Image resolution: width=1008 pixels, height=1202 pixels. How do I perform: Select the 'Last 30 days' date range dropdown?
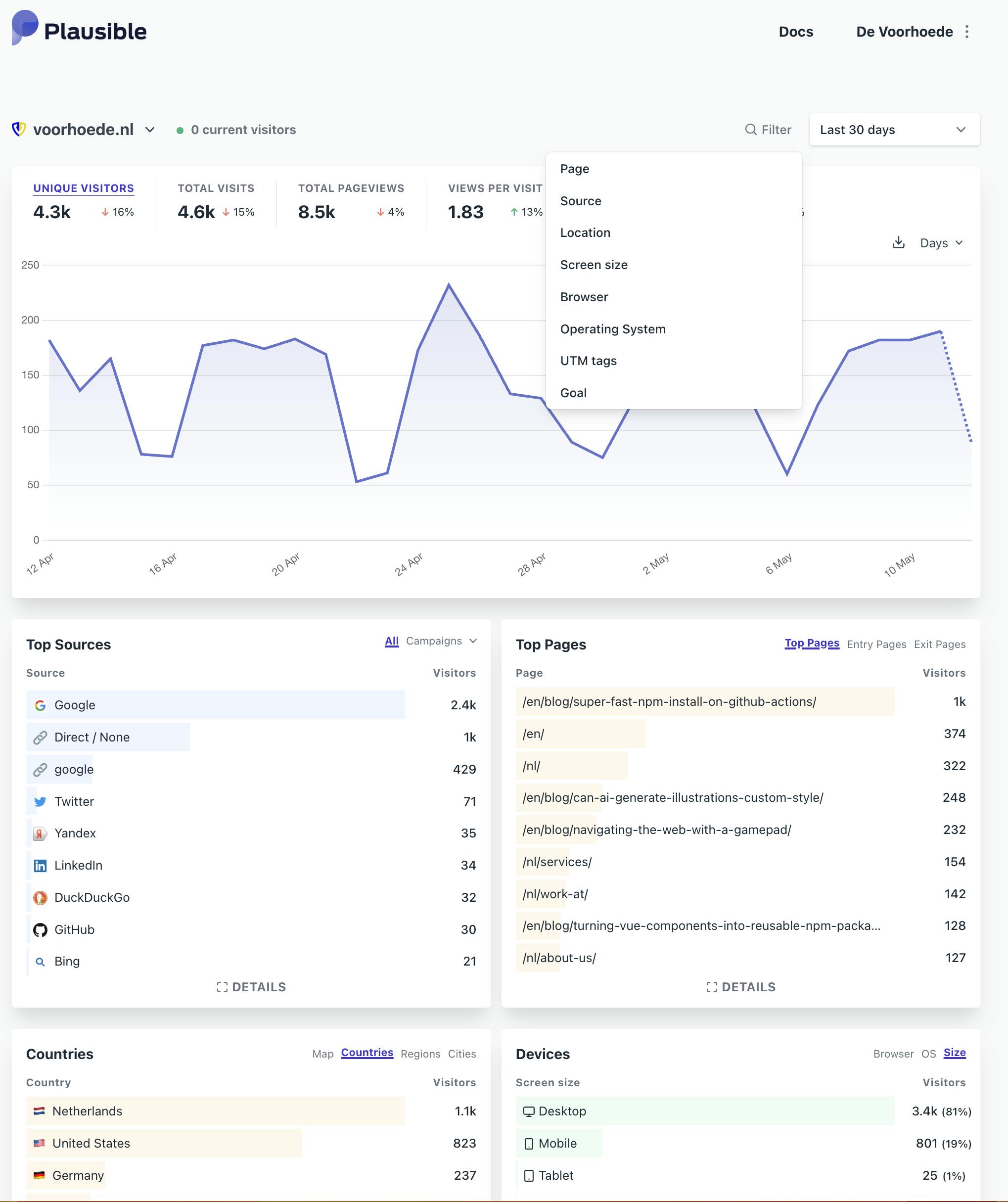[892, 129]
